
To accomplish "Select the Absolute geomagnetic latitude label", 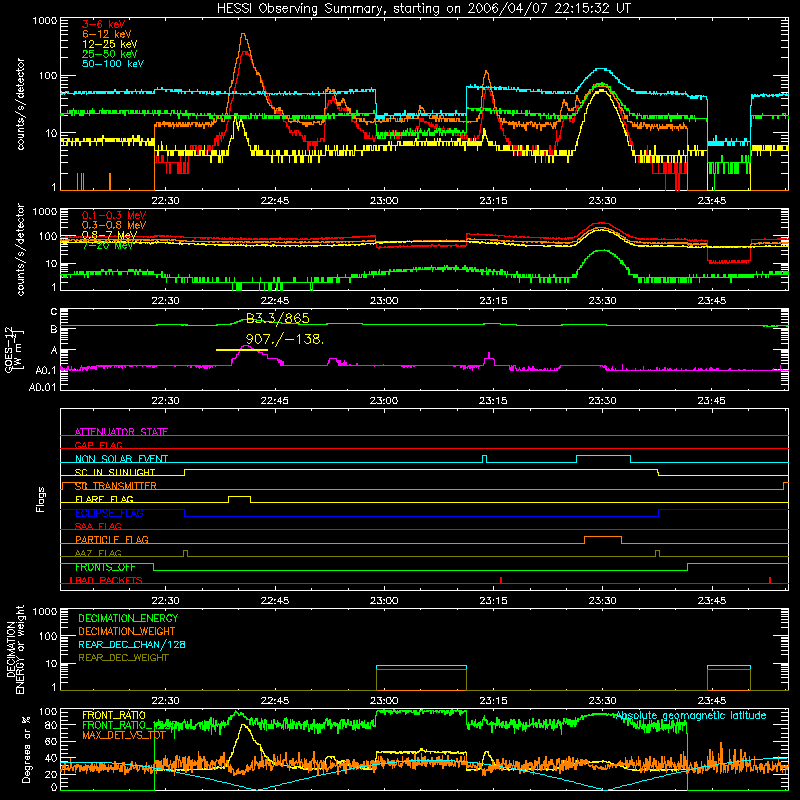I will [x=691, y=715].
